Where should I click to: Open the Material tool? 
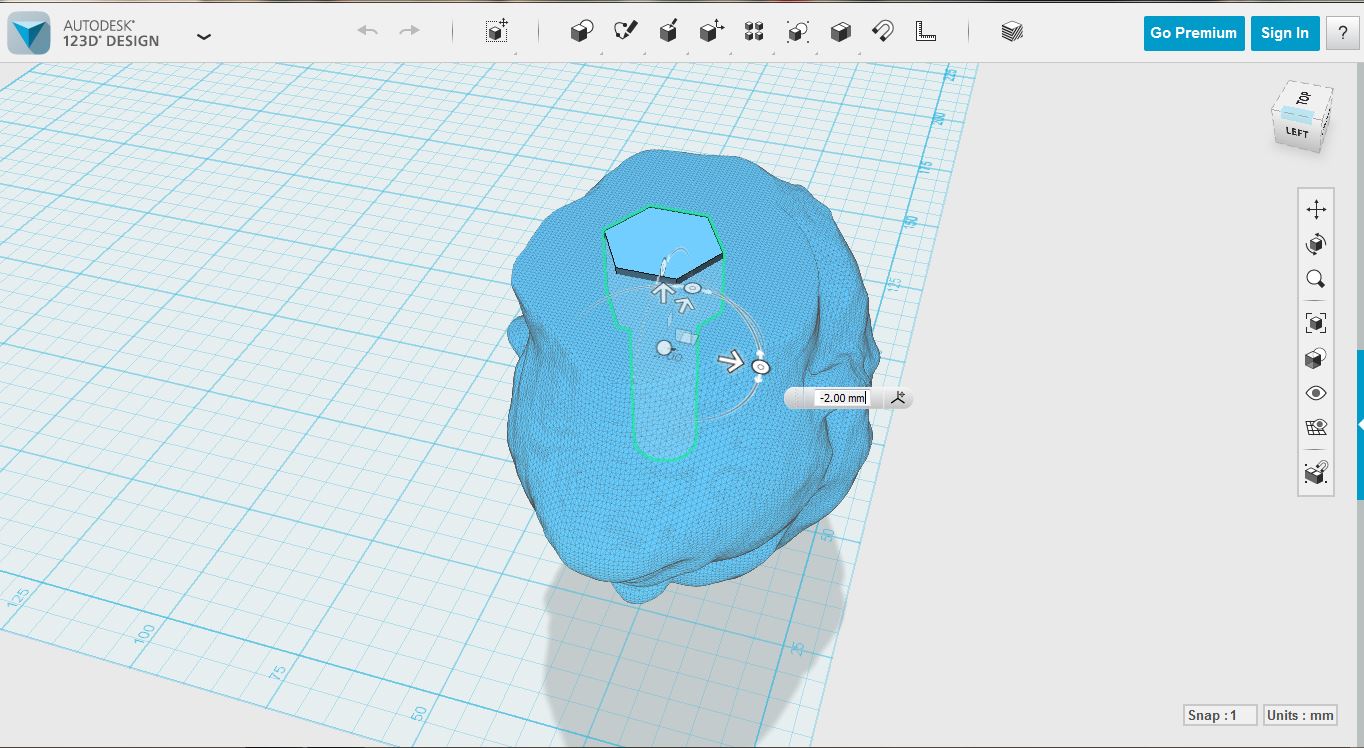(1012, 32)
